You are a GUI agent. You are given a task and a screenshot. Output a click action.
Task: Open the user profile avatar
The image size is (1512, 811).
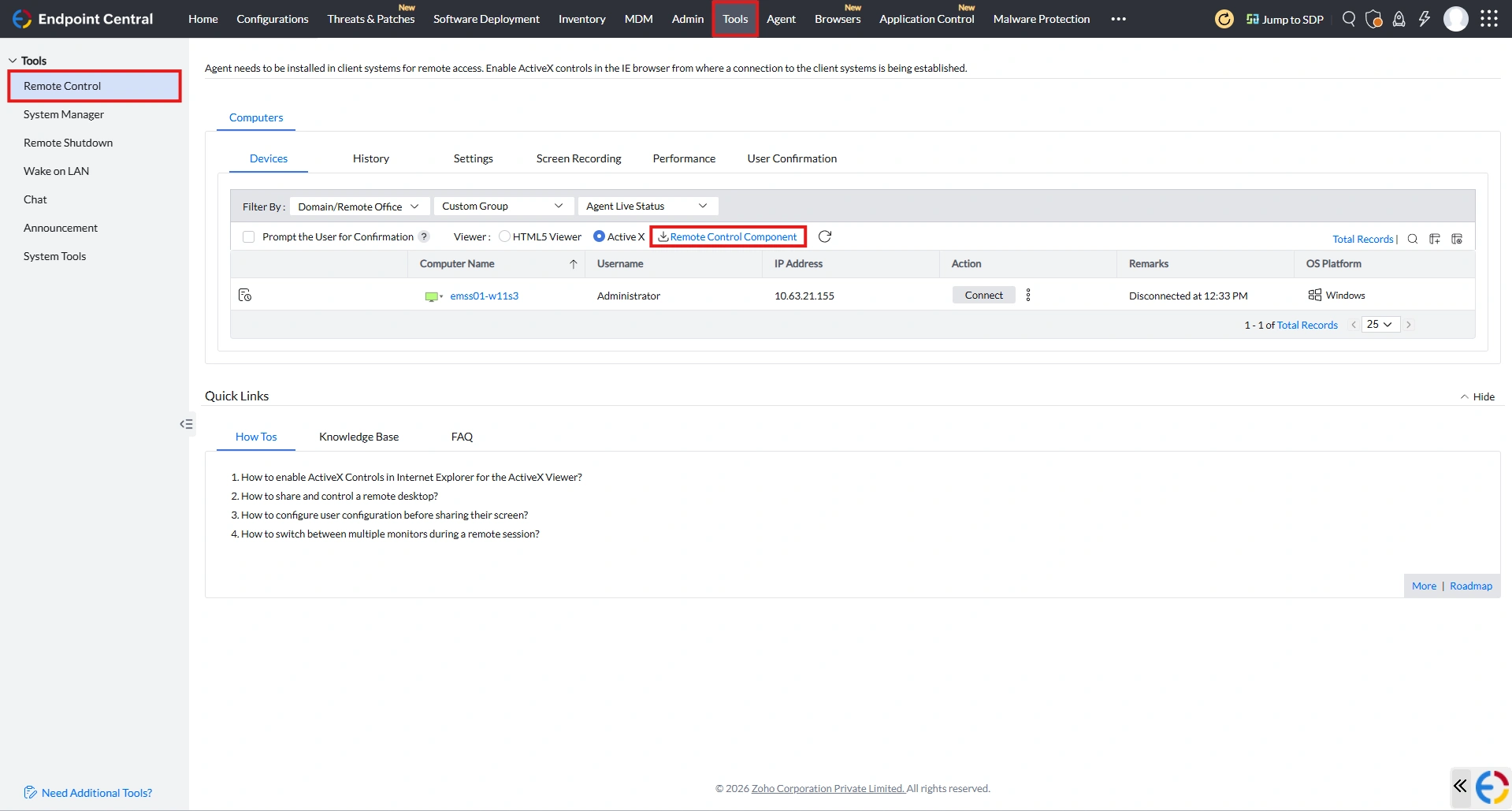[1456, 19]
